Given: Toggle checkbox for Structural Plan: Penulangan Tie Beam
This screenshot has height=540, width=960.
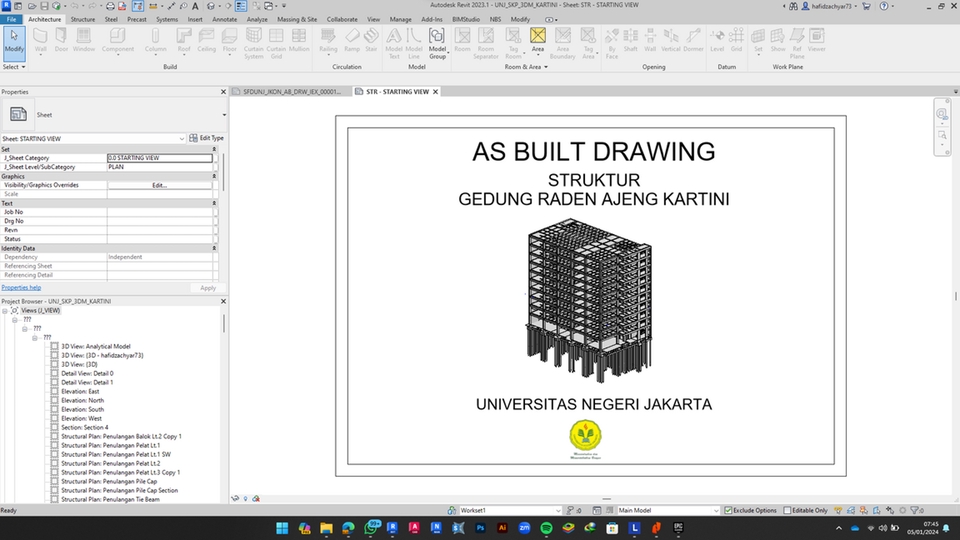Looking at the screenshot, I should [54, 499].
